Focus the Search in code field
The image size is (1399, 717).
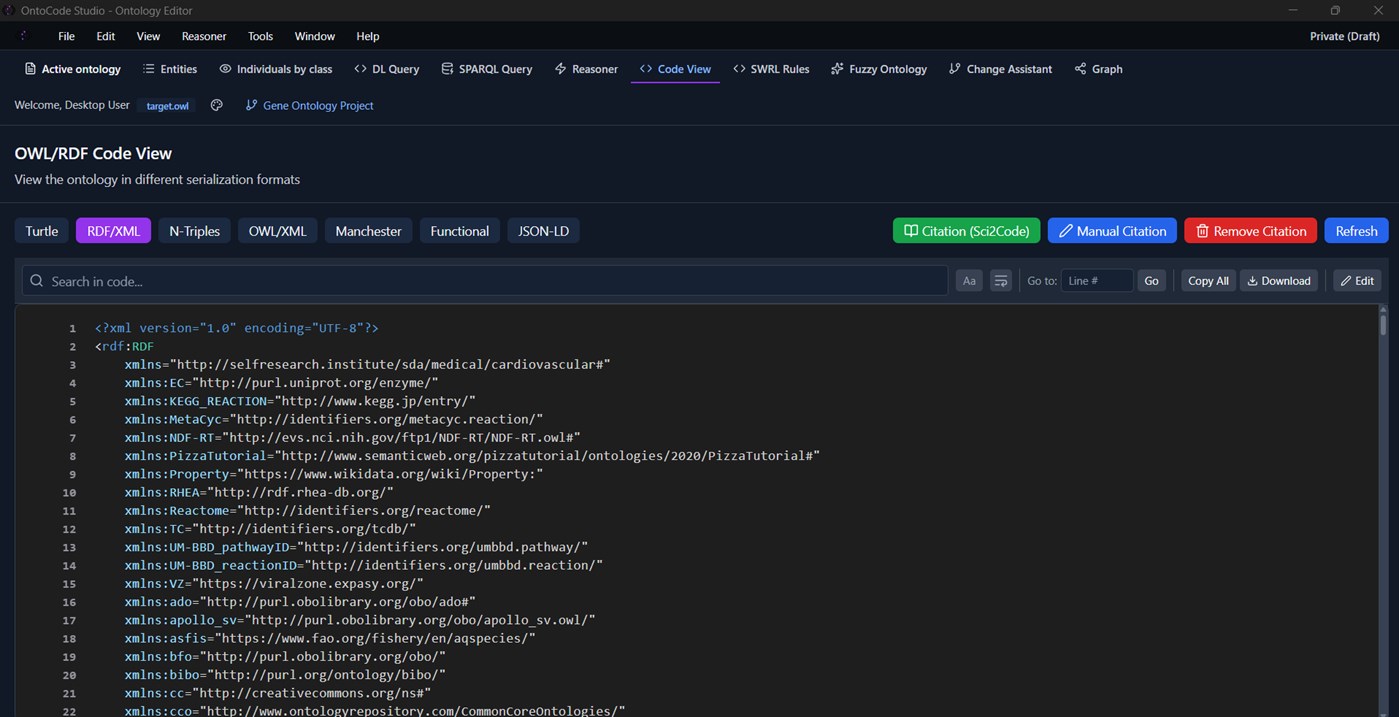(485, 281)
